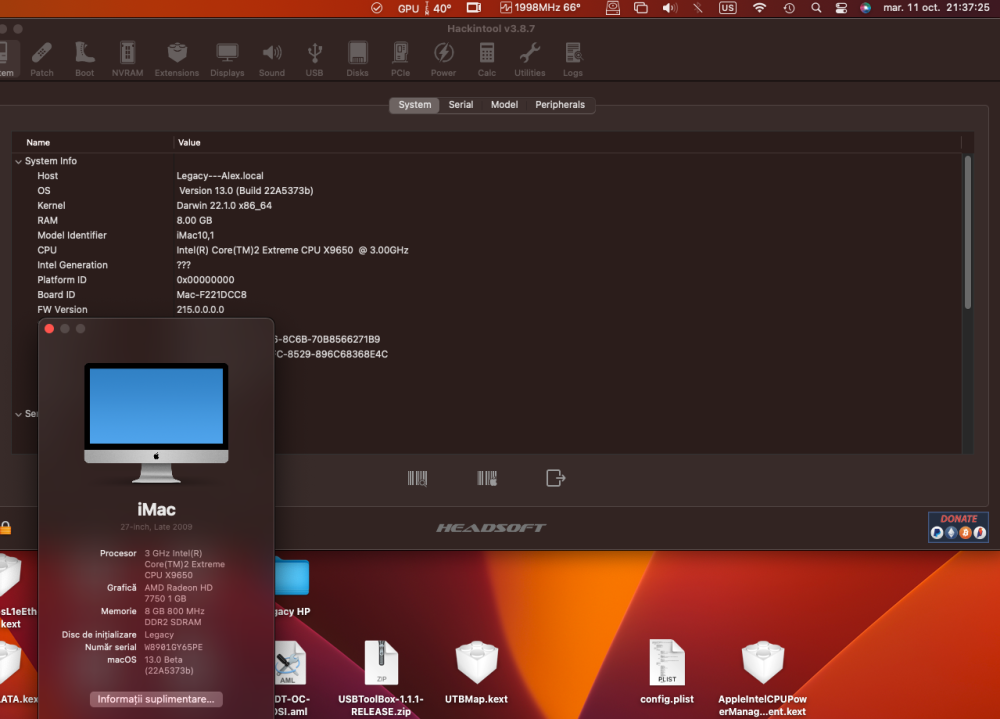Click the 1998MHz CPU frequency menu item

(540, 8)
